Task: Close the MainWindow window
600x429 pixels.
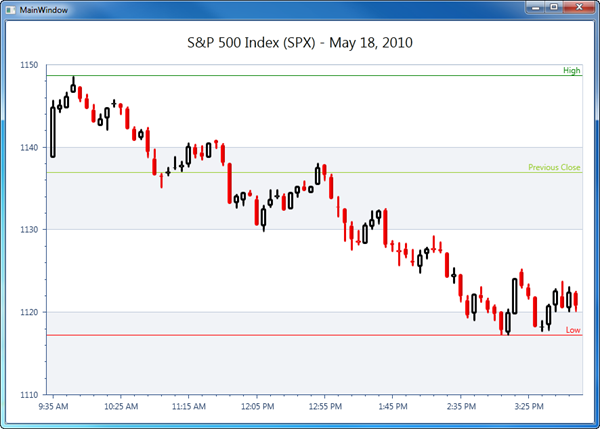Action: pos(579,8)
